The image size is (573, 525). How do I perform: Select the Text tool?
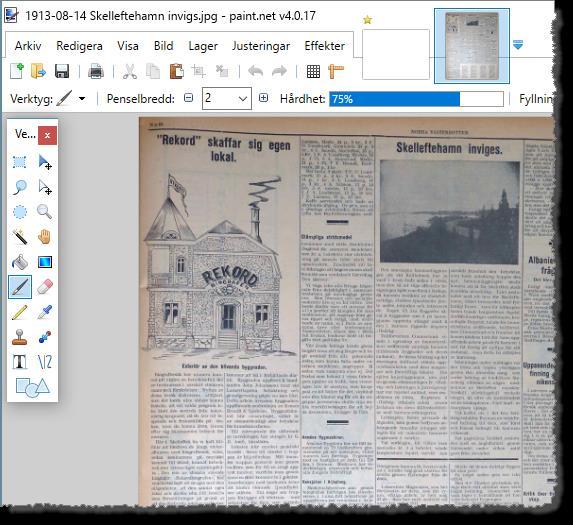20,362
